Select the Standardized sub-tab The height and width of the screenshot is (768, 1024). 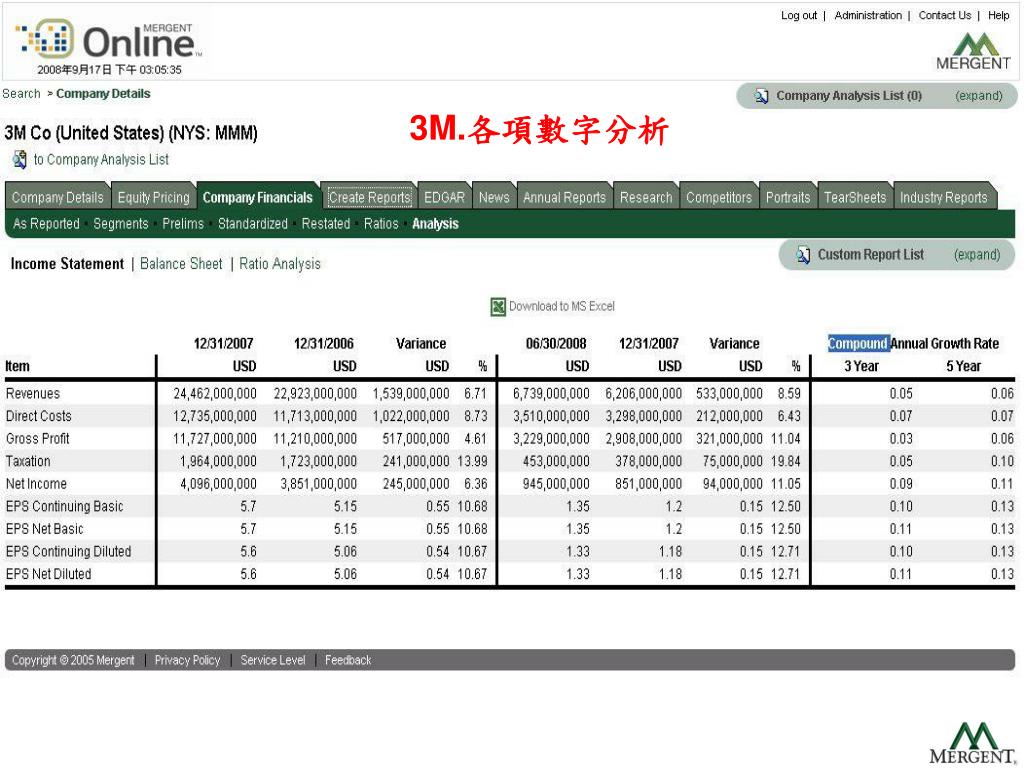coord(253,224)
